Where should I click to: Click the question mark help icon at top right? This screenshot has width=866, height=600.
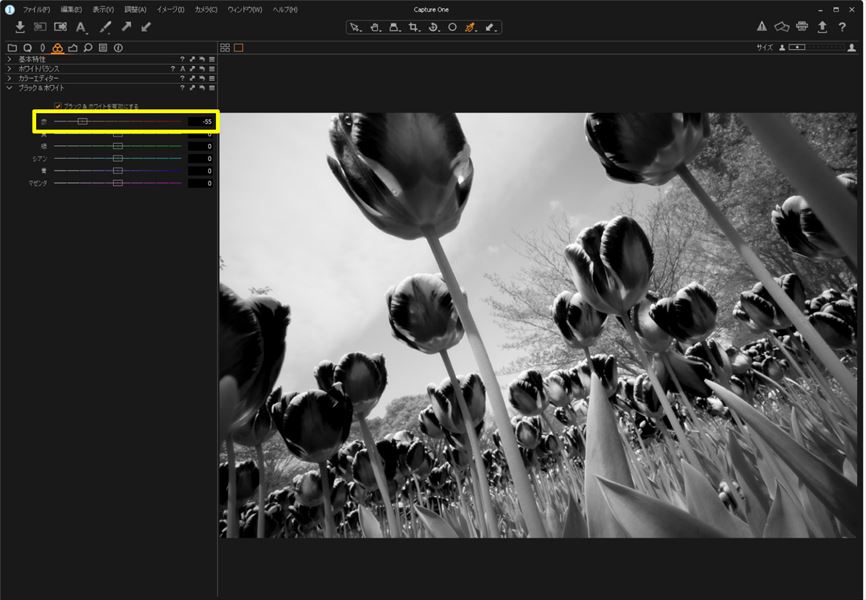pos(842,27)
